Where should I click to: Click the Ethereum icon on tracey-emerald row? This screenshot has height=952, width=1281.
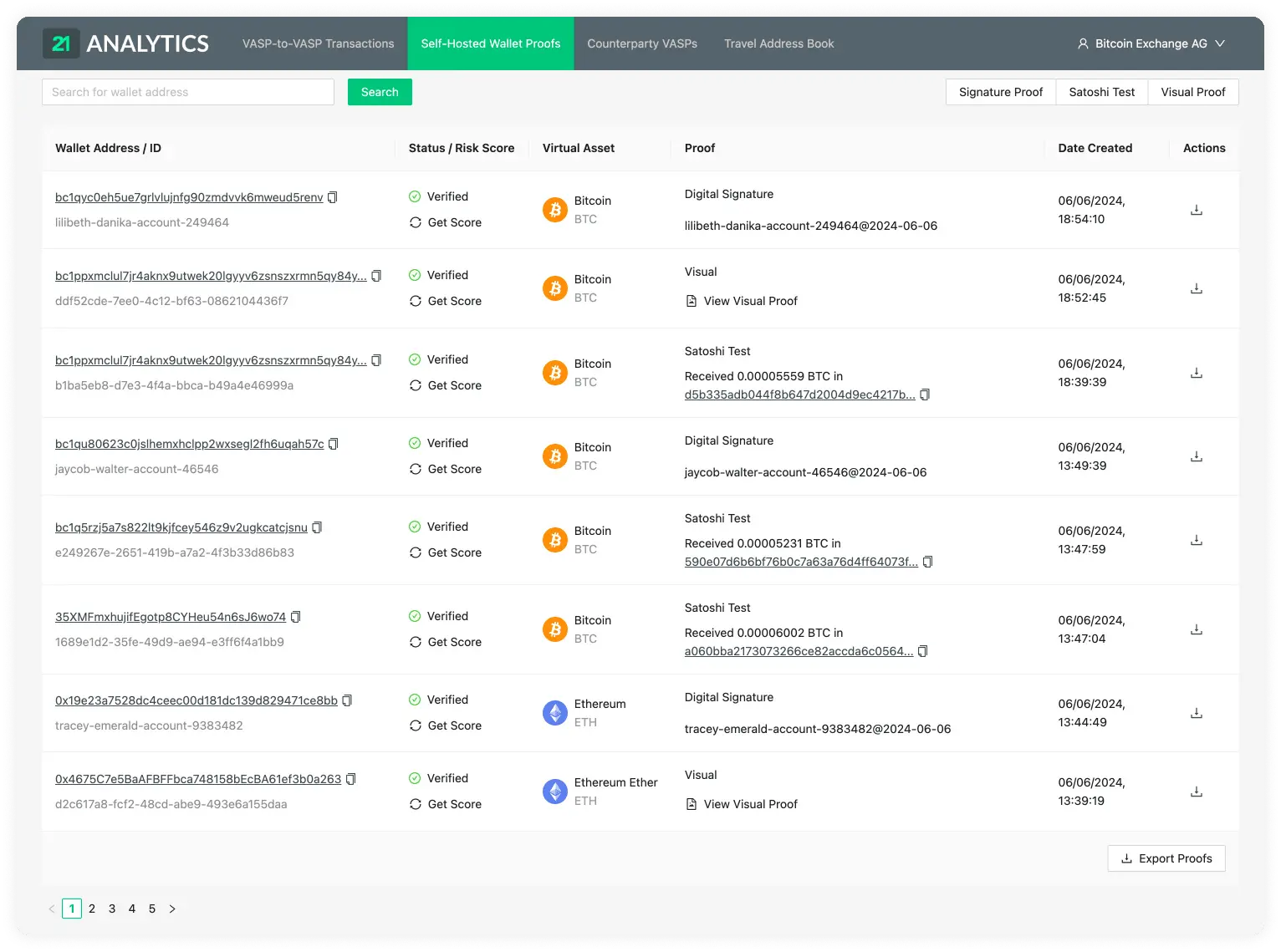tap(554, 713)
